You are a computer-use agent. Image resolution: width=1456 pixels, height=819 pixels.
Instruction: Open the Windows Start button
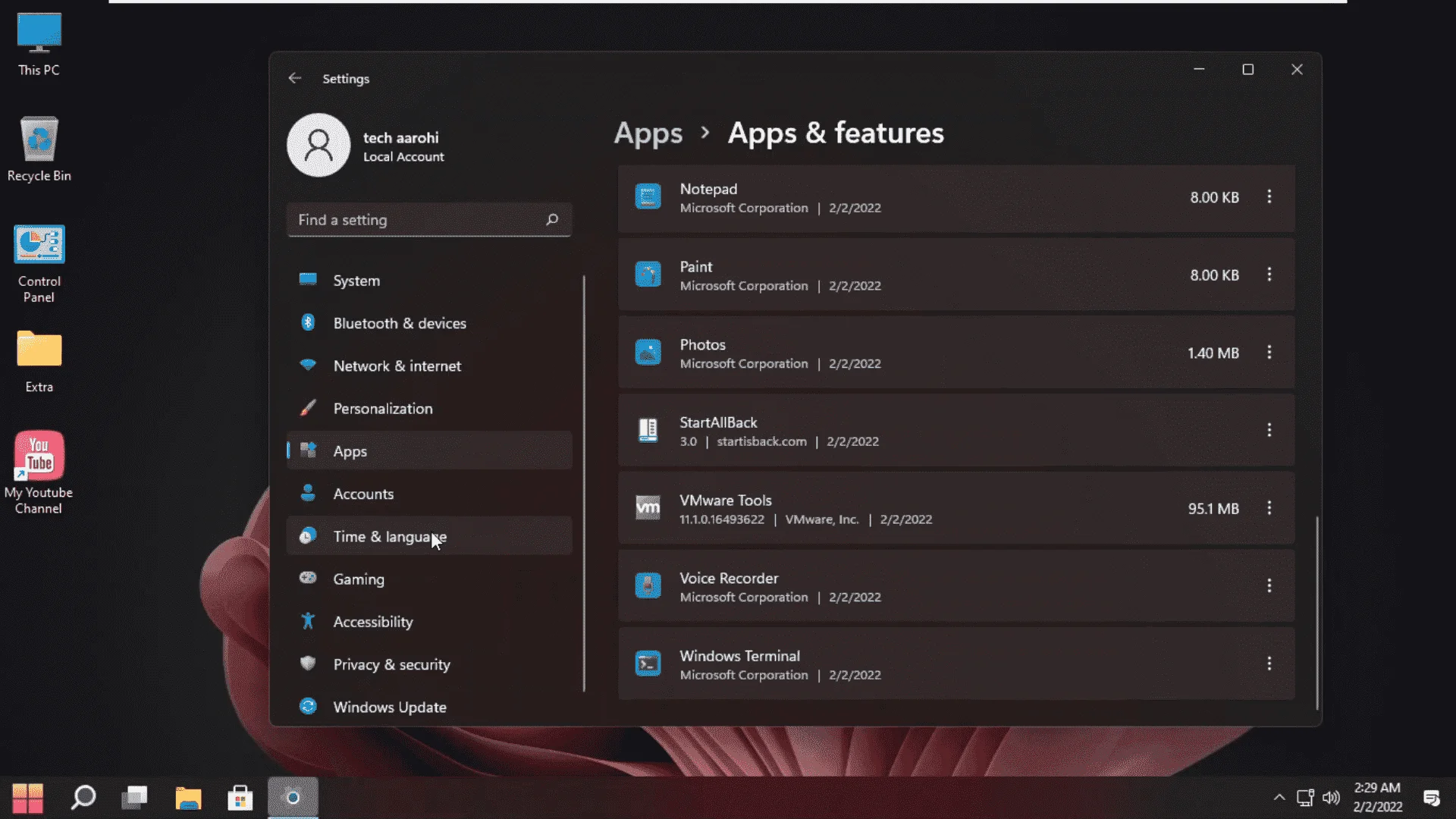click(x=28, y=798)
